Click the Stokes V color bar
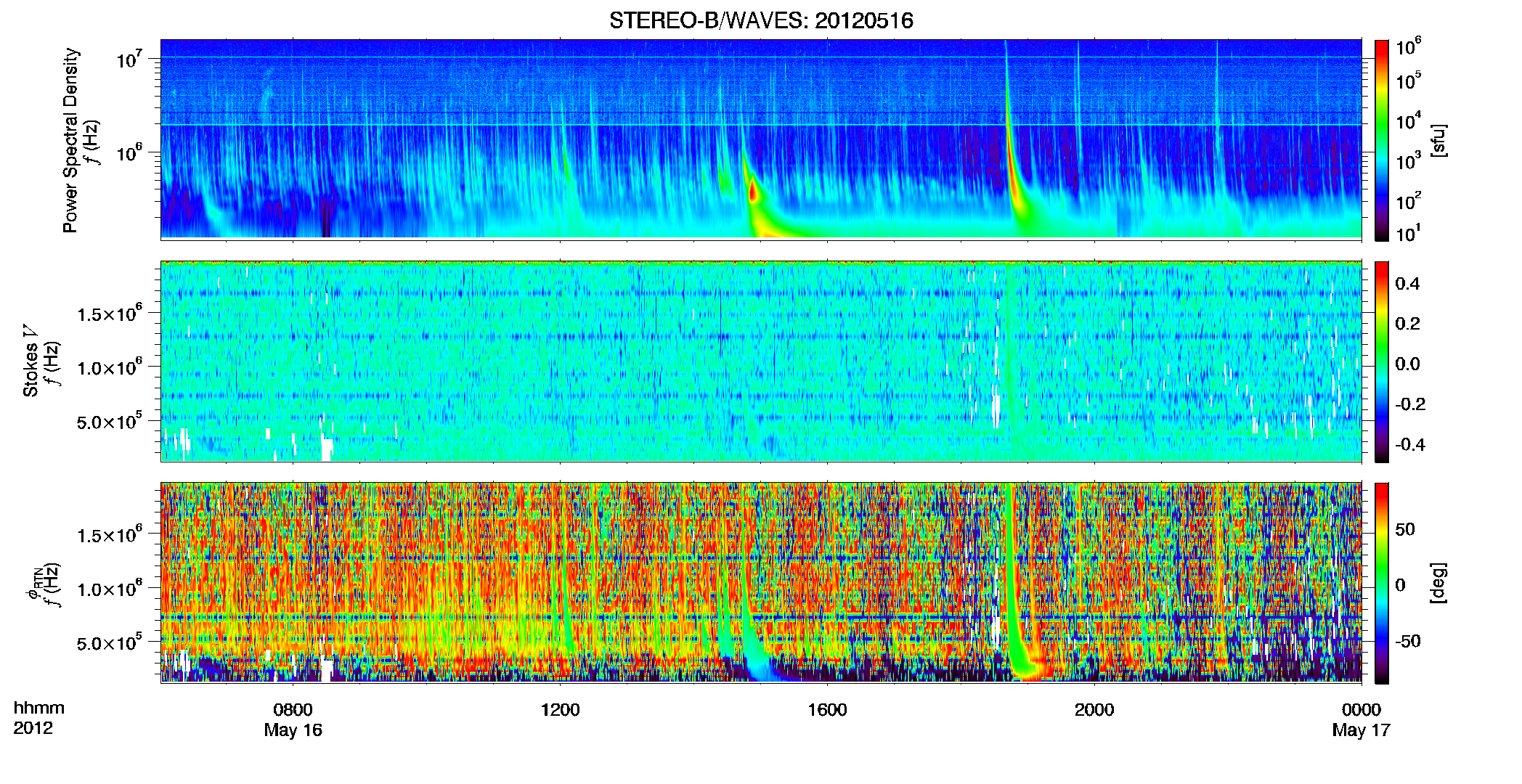This screenshot has height=784, width=1522. point(1382,362)
